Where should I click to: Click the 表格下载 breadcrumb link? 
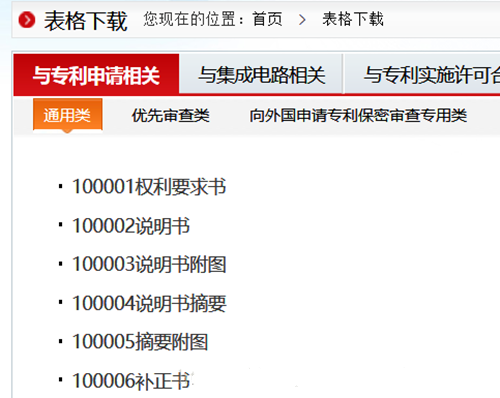[x=353, y=19]
